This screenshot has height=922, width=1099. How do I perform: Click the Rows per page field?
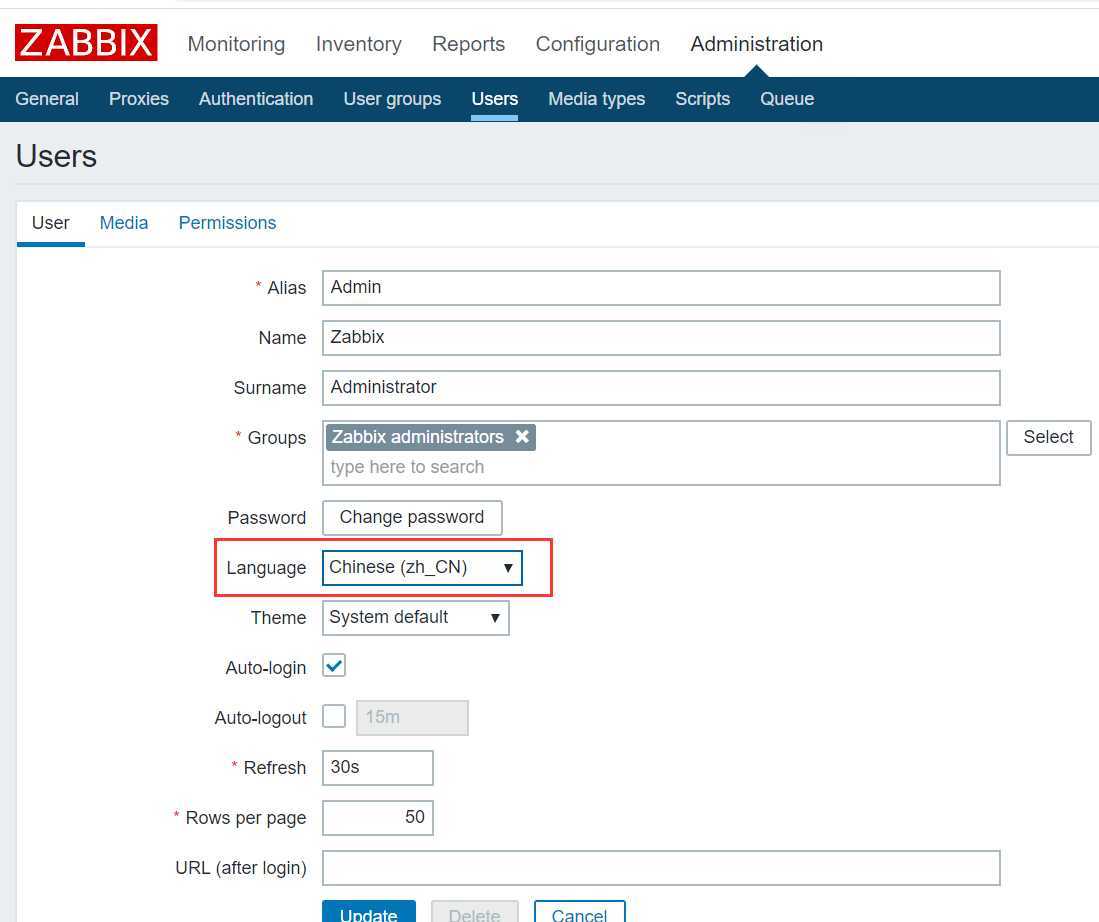(378, 818)
